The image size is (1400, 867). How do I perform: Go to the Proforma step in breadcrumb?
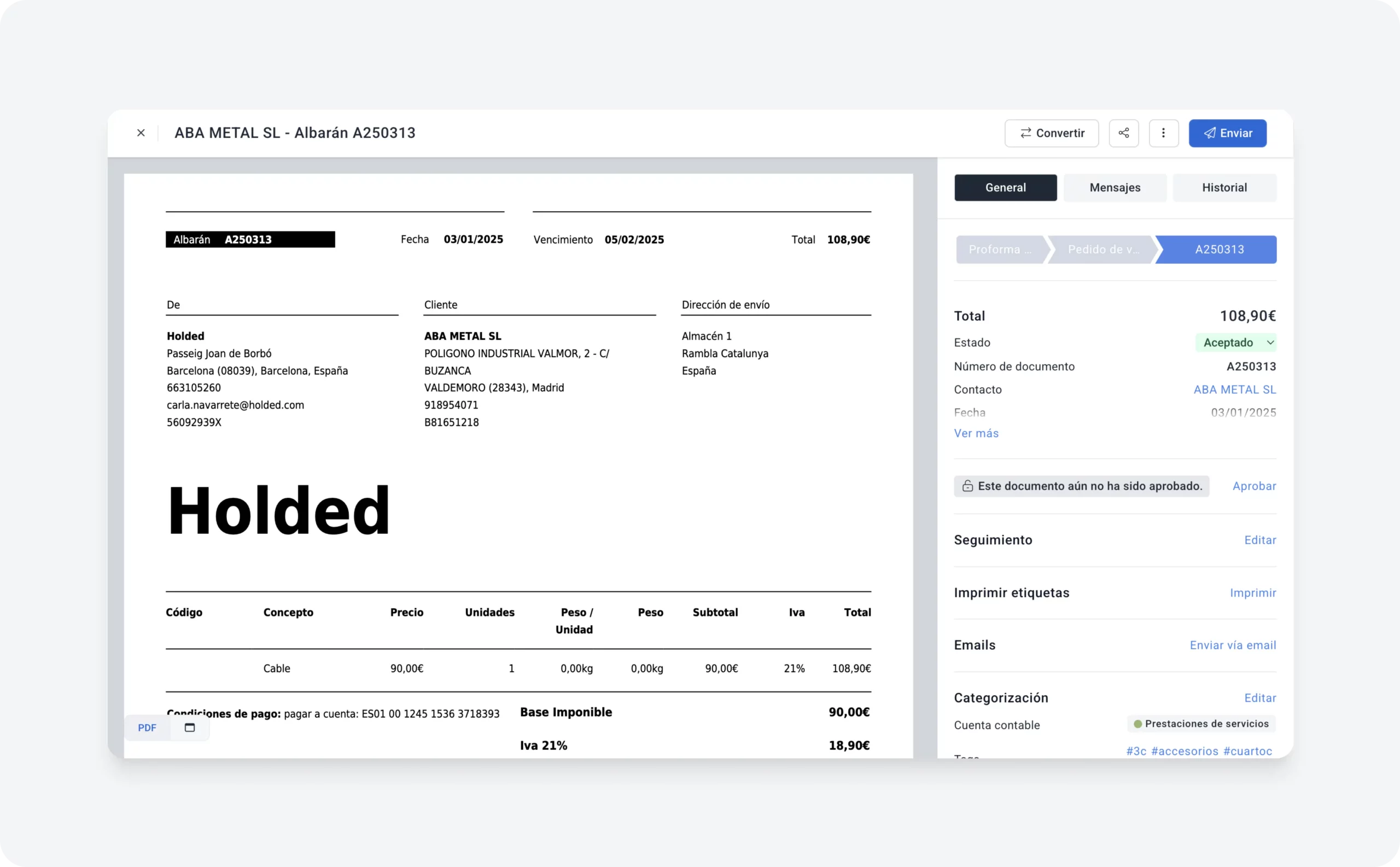click(1000, 249)
